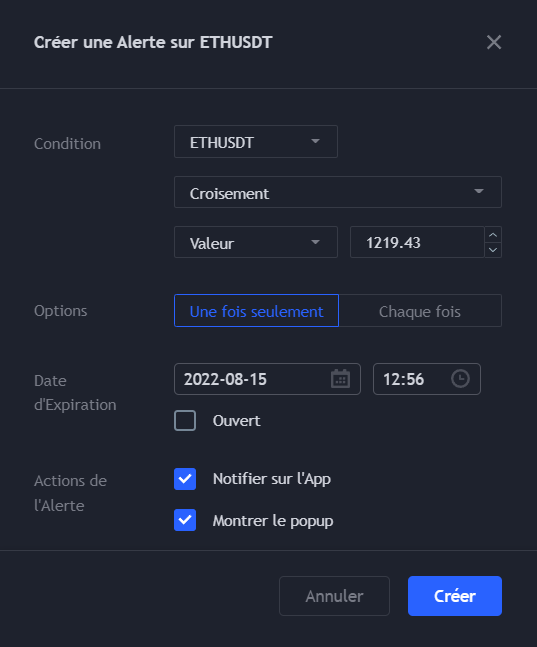Open the ETHUSDT symbol dropdown
This screenshot has width=537, height=647.
point(256,142)
